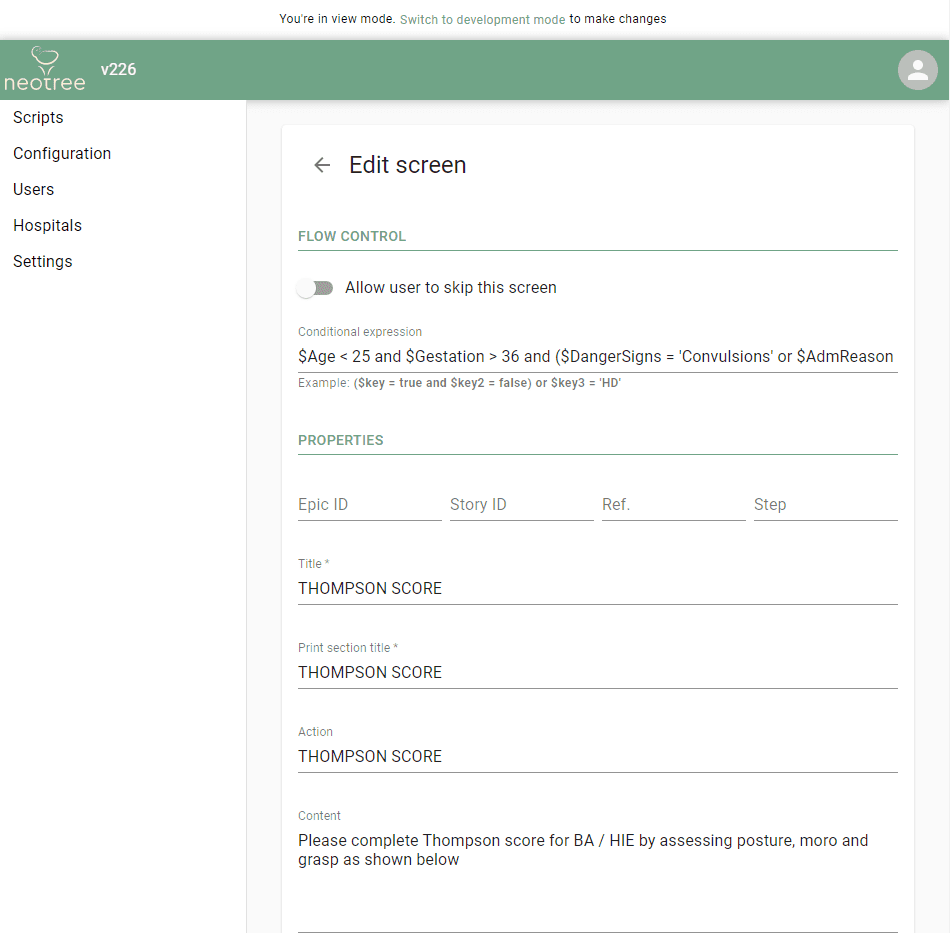Open the user account avatar menu
This screenshot has height=933, width=950.
pyautogui.click(x=917, y=70)
